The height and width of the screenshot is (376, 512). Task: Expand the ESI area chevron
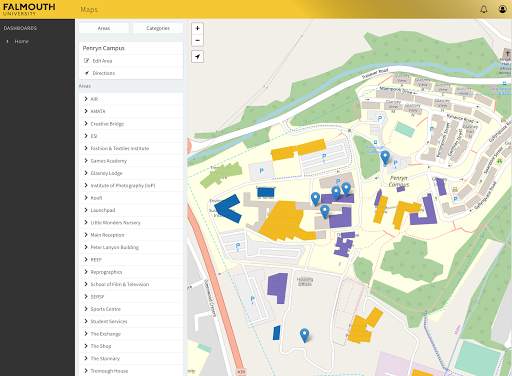click(86, 136)
